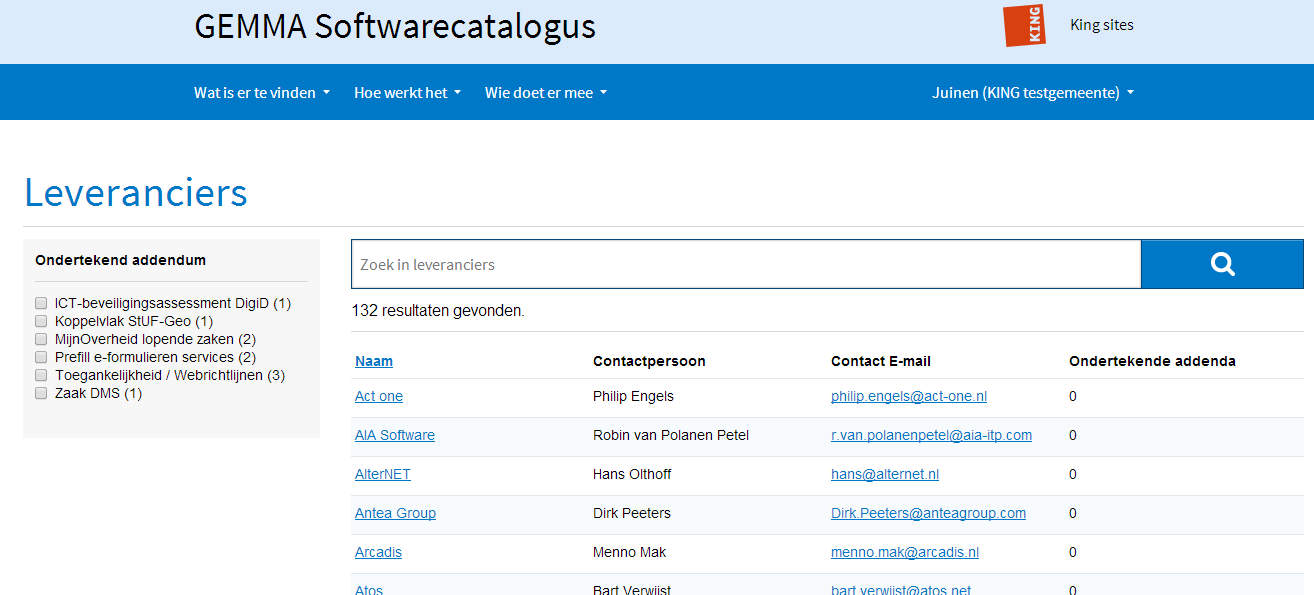Toggle Prefill e-formulieren services checkbox
The height and width of the screenshot is (595, 1314).
[41, 357]
